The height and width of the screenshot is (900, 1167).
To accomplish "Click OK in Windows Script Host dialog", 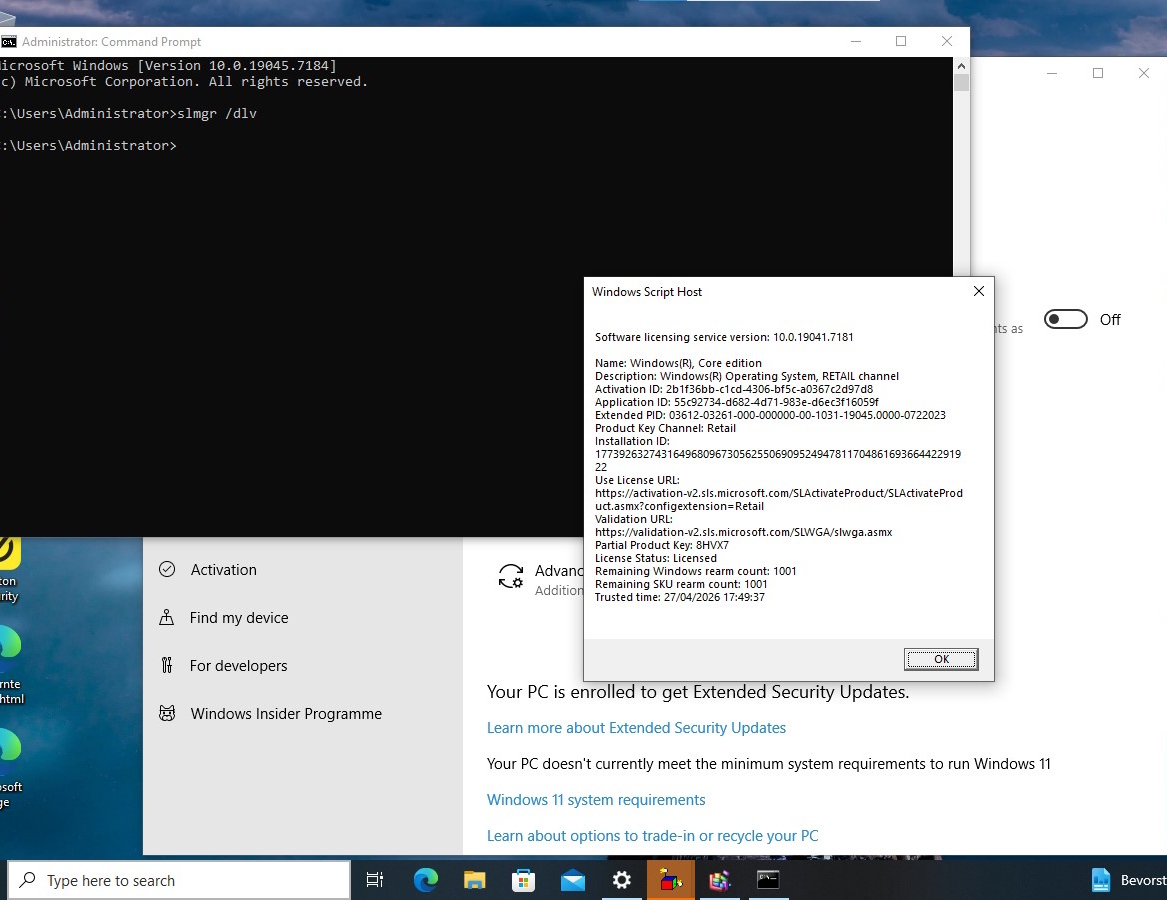I will point(941,659).
